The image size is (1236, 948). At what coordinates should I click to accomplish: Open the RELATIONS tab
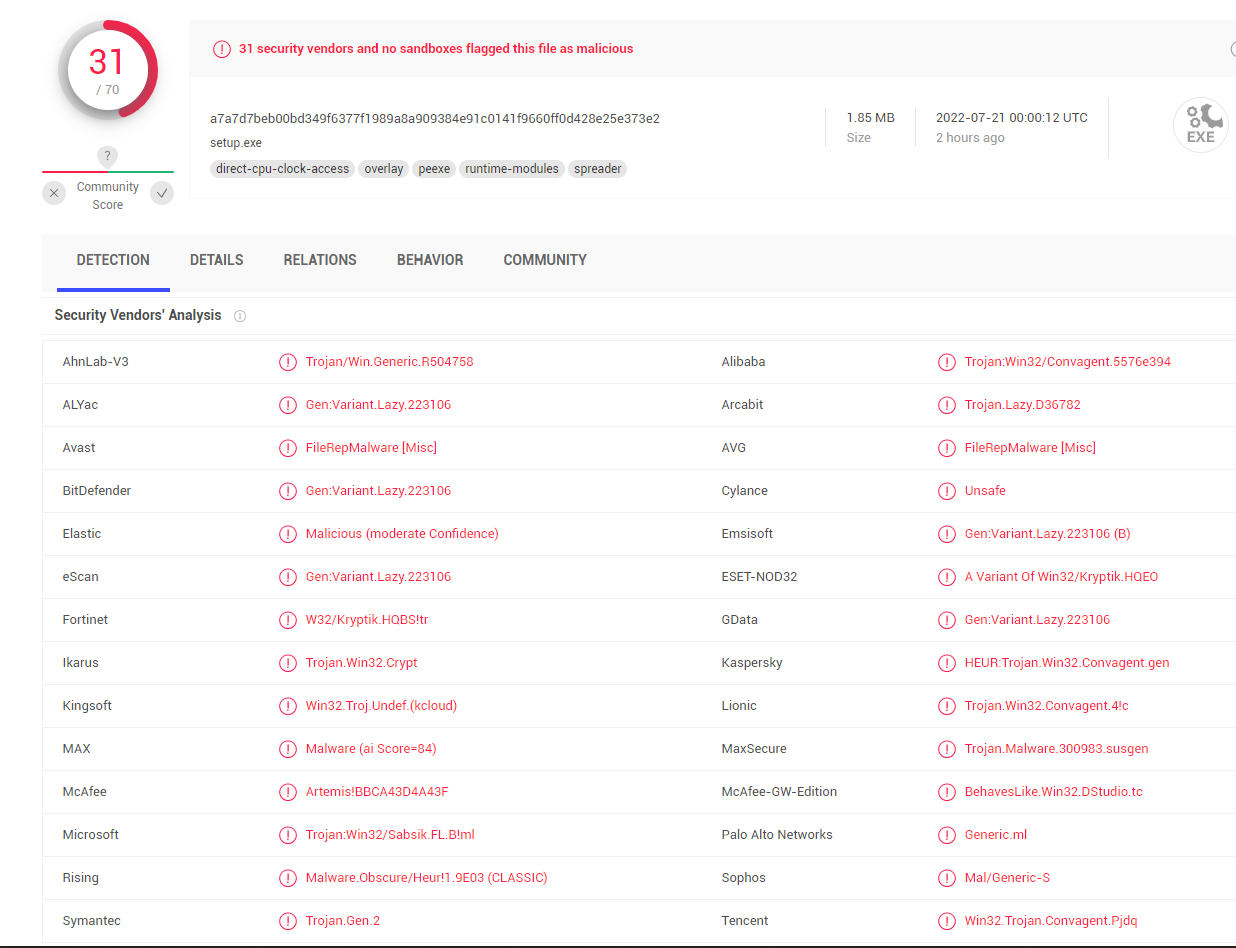point(320,260)
